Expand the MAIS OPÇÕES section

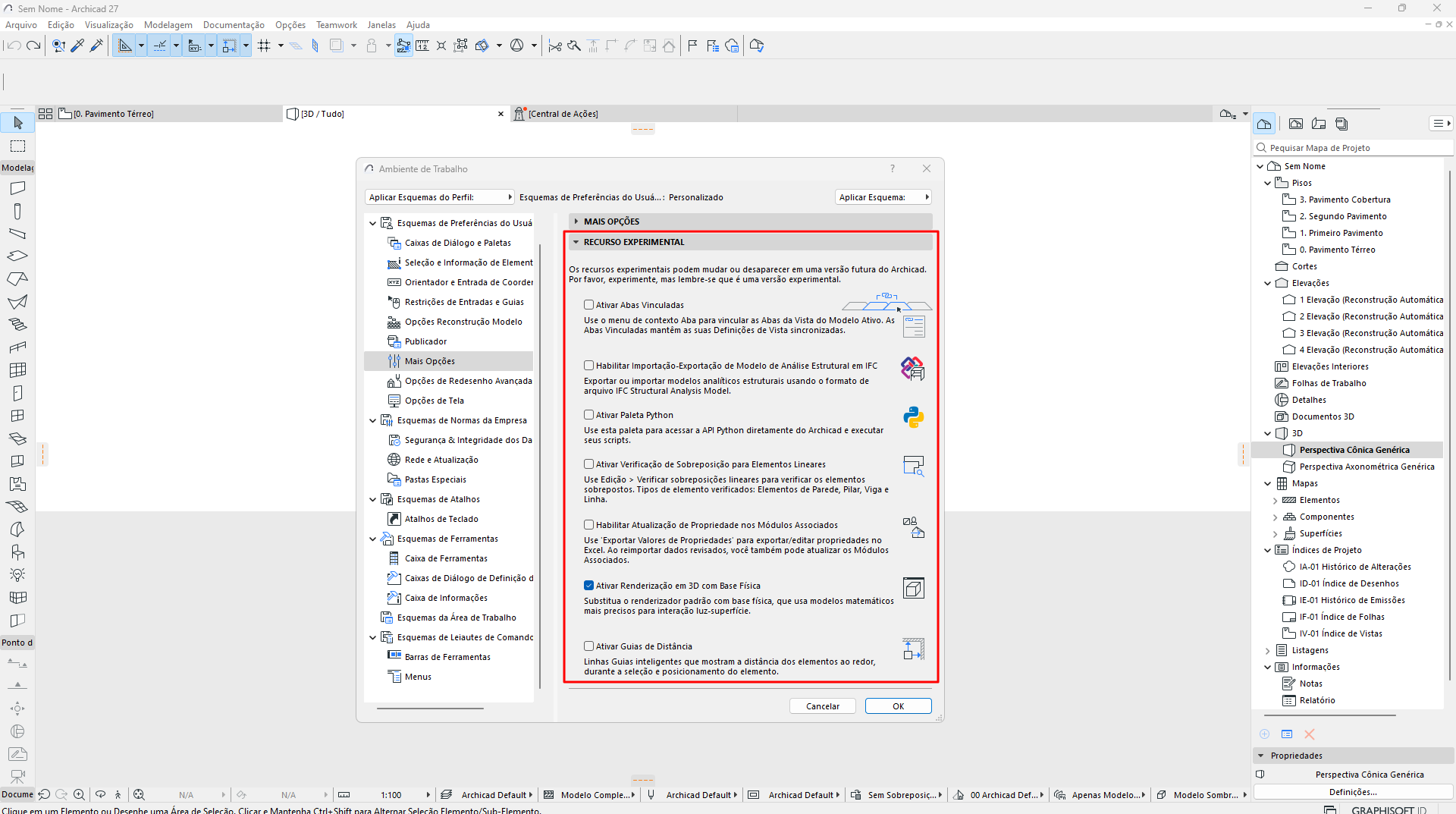coord(576,222)
